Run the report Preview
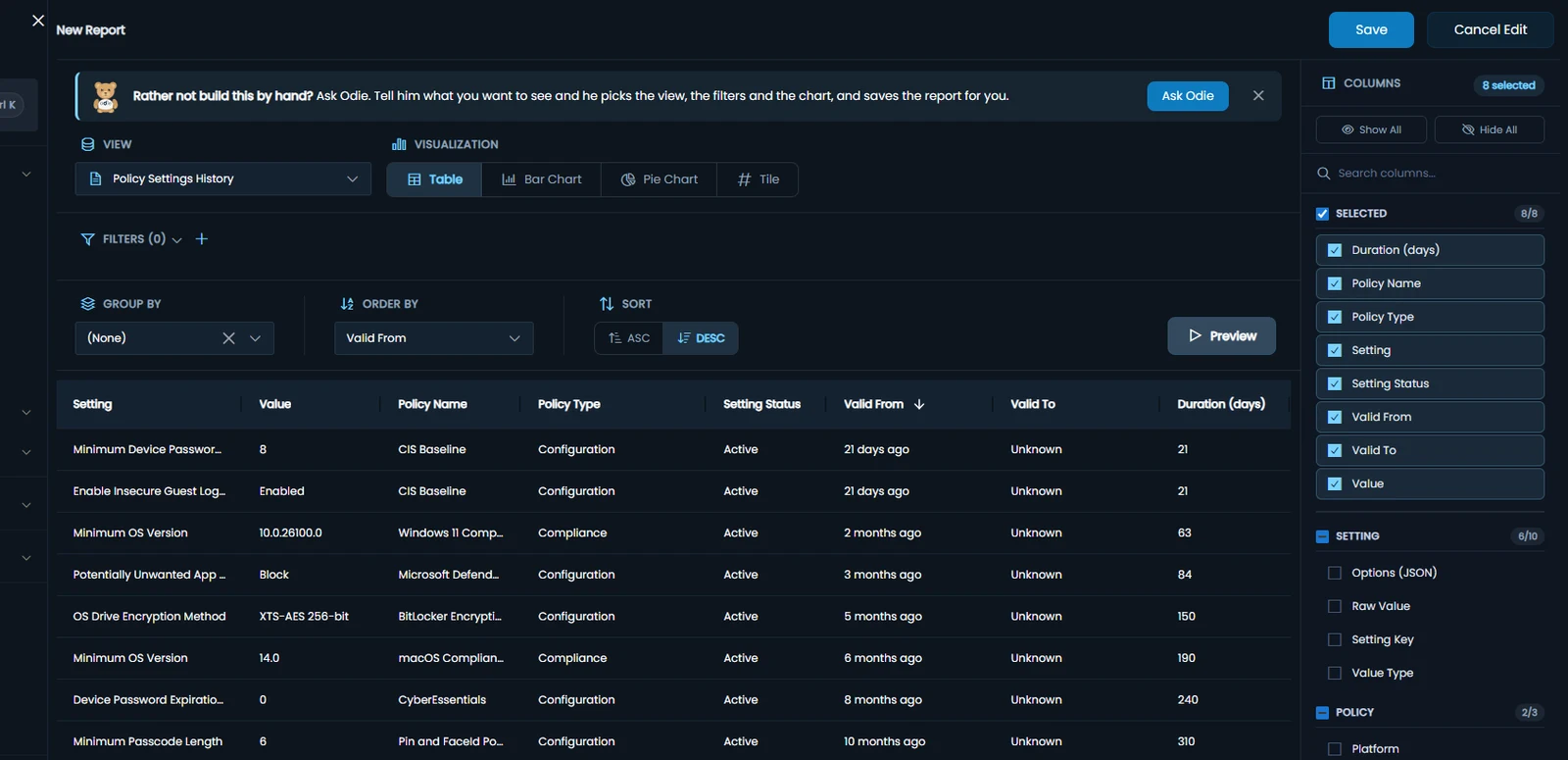1568x760 pixels. [1222, 335]
